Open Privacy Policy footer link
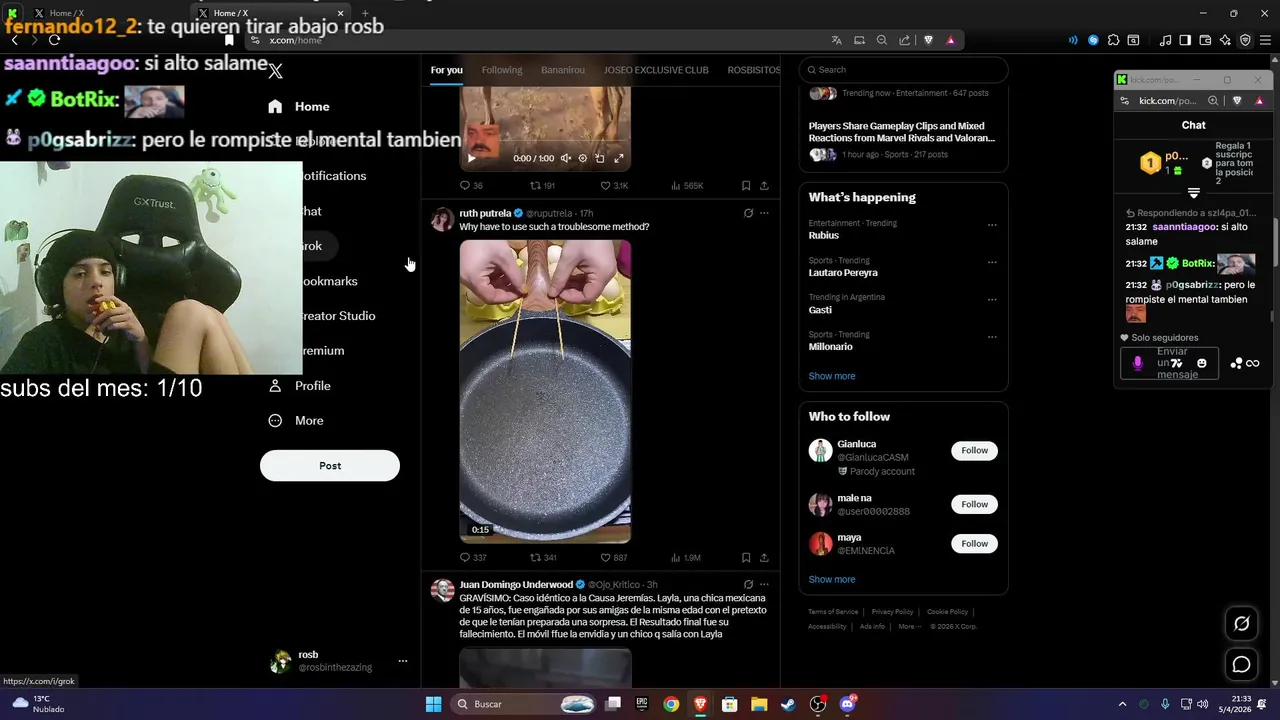The height and width of the screenshot is (720, 1280). 892,612
